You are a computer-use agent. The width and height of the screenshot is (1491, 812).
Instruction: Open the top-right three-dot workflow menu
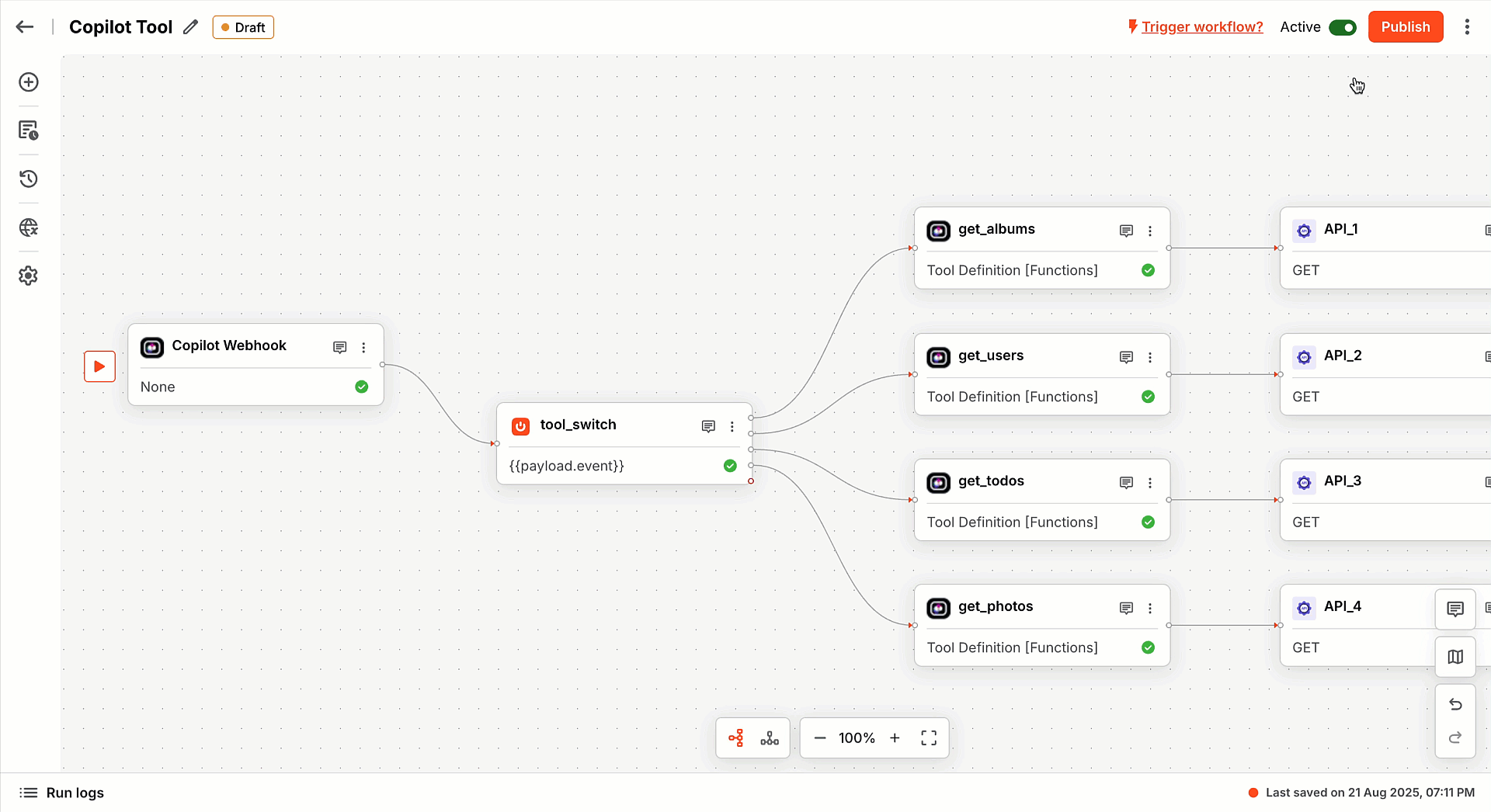pyautogui.click(x=1467, y=26)
